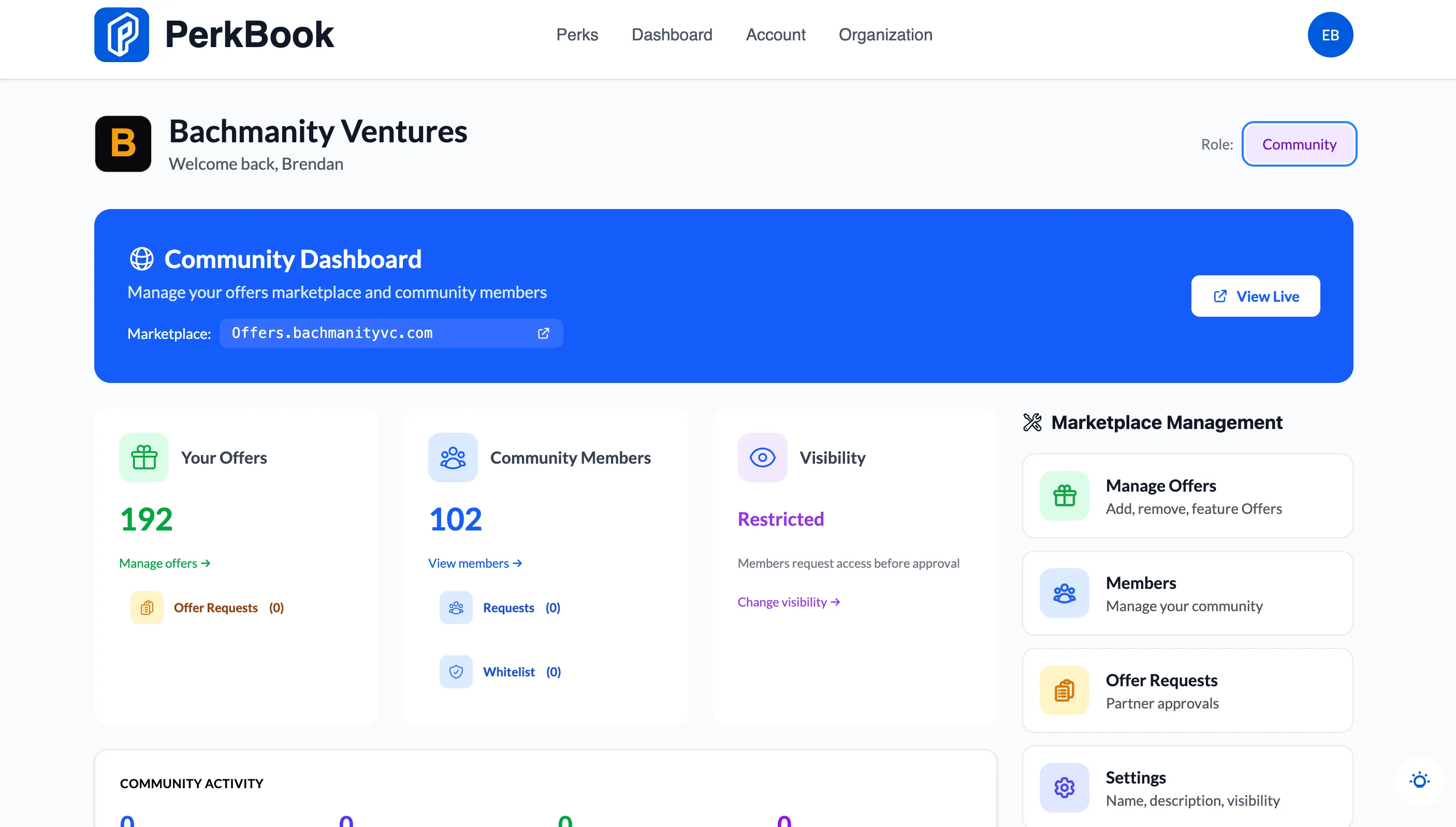The height and width of the screenshot is (827, 1456).
Task: Click the PerkBook wordmark text
Action: (x=250, y=35)
